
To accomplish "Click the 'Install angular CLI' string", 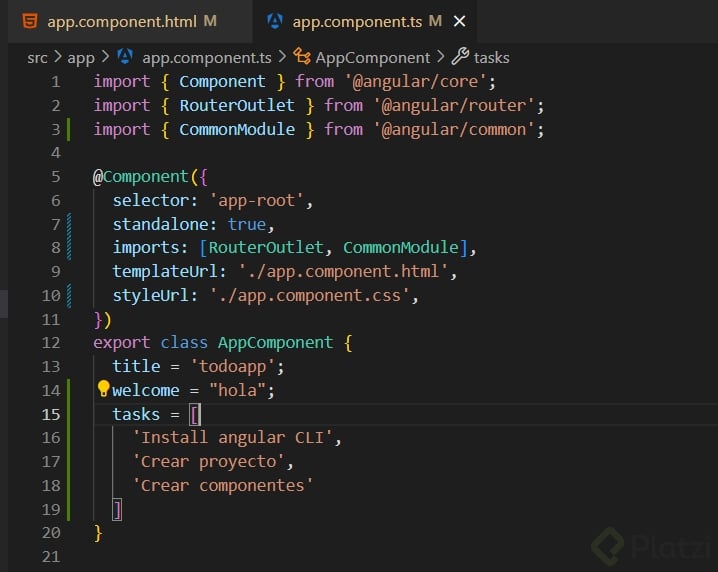I will point(233,438).
